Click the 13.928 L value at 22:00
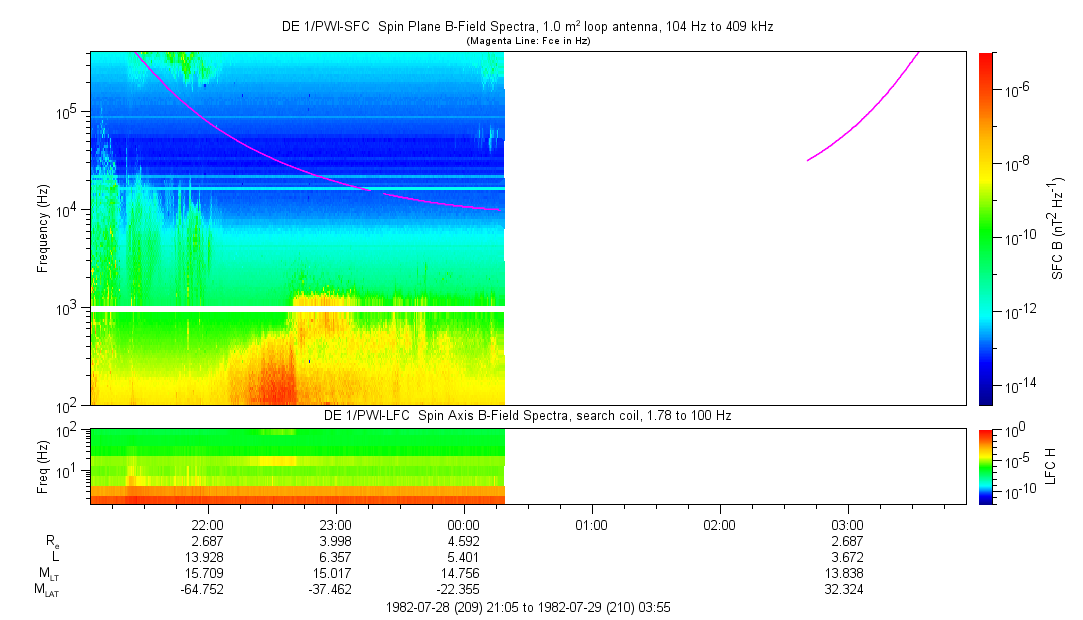This screenshot has width=1083, height=620. [x=207, y=557]
